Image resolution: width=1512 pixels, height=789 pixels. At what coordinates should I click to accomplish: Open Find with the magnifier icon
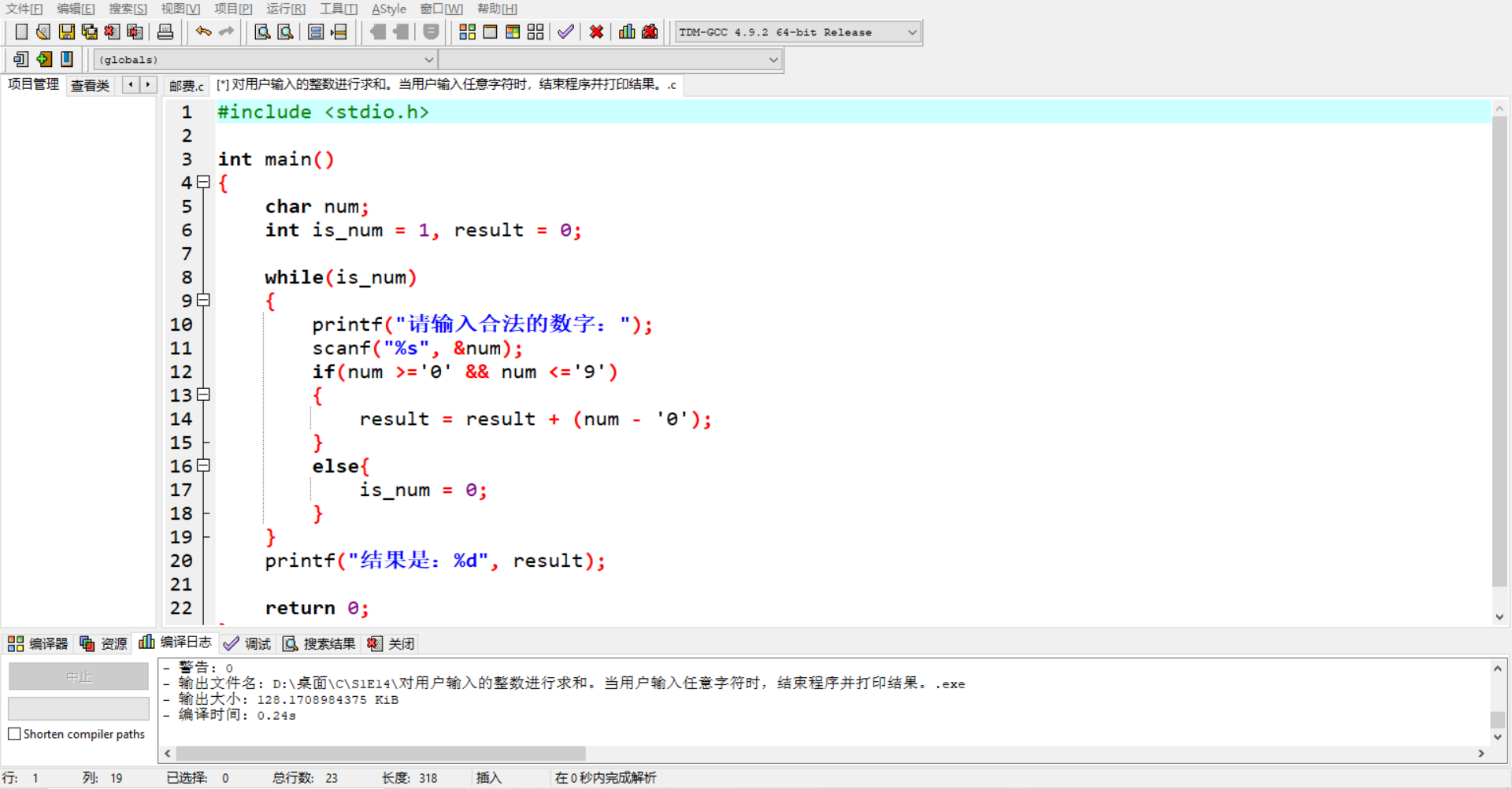click(262, 31)
